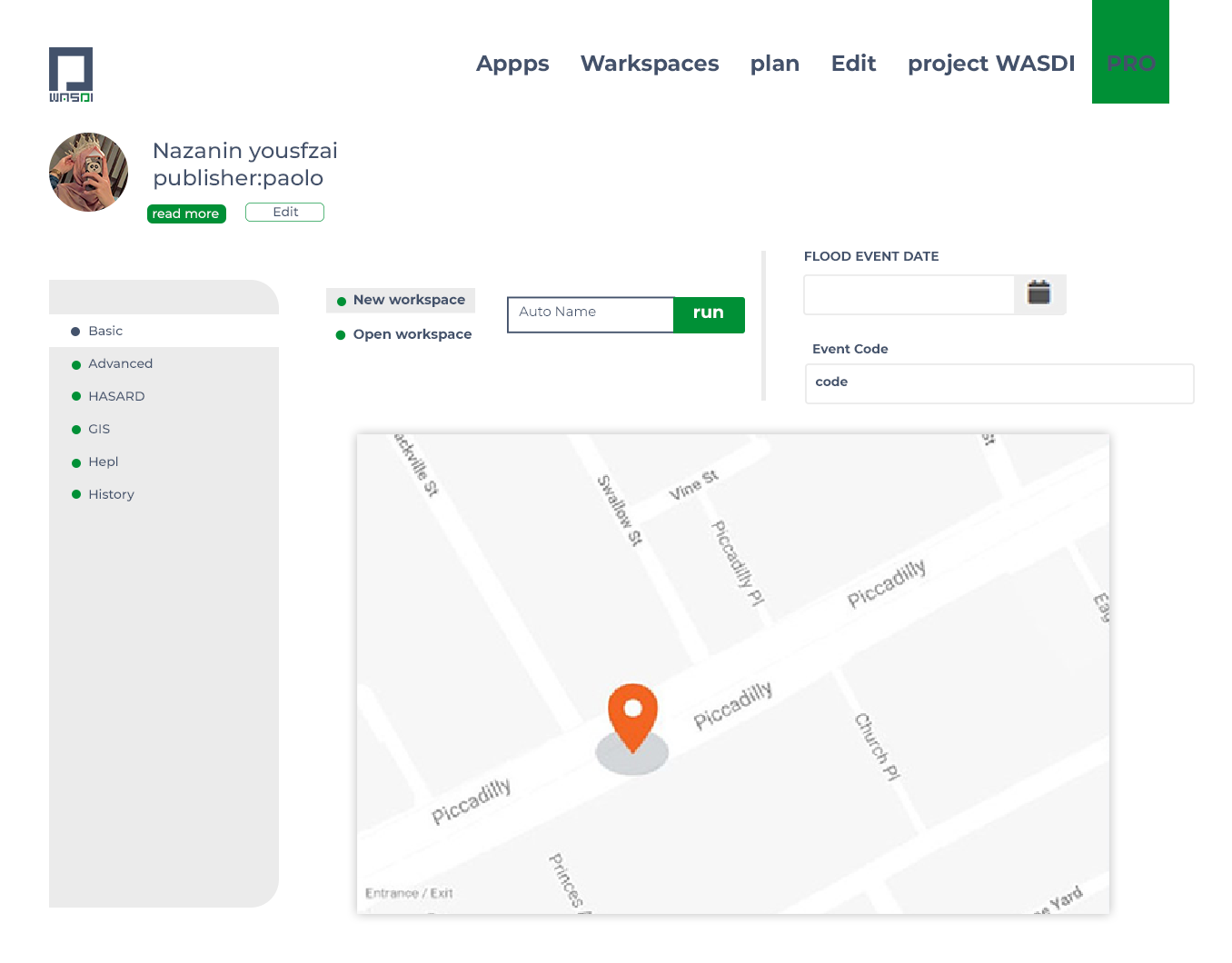Viewport: 1232px width, 963px height.
Task: Expand the Hepl section in the sidebar
Action: (103, 462)
